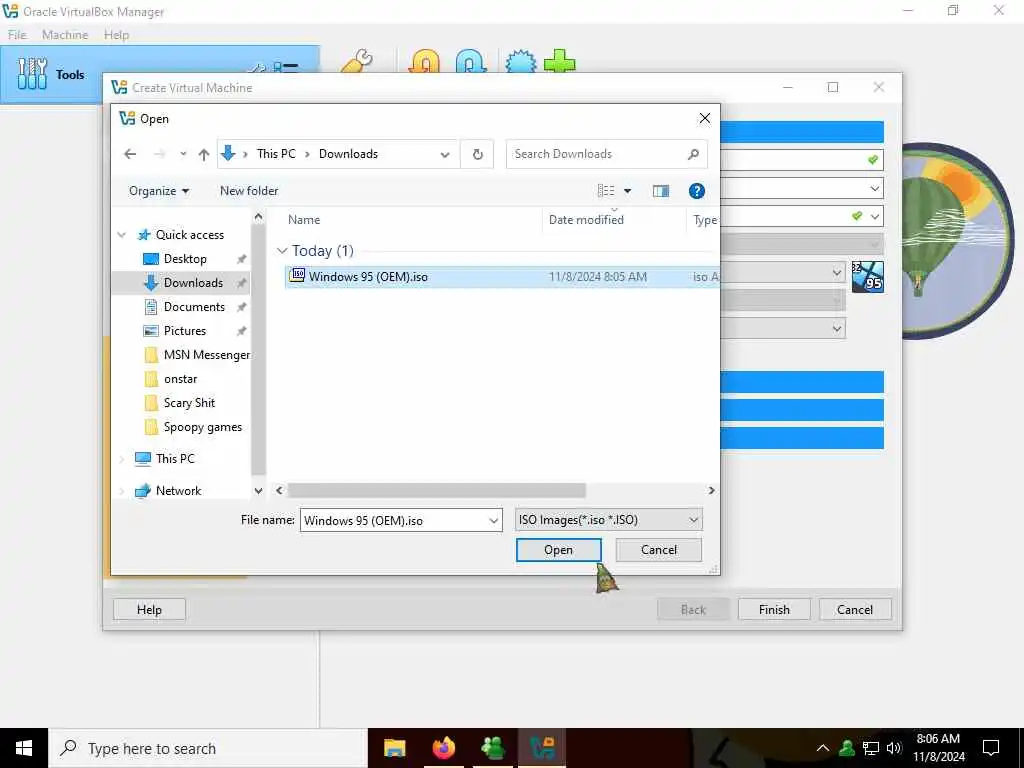Screen dimensions: 1024x768
Task: Click Cancel in Create Virtual Machine window
Action: click(855, 609)
